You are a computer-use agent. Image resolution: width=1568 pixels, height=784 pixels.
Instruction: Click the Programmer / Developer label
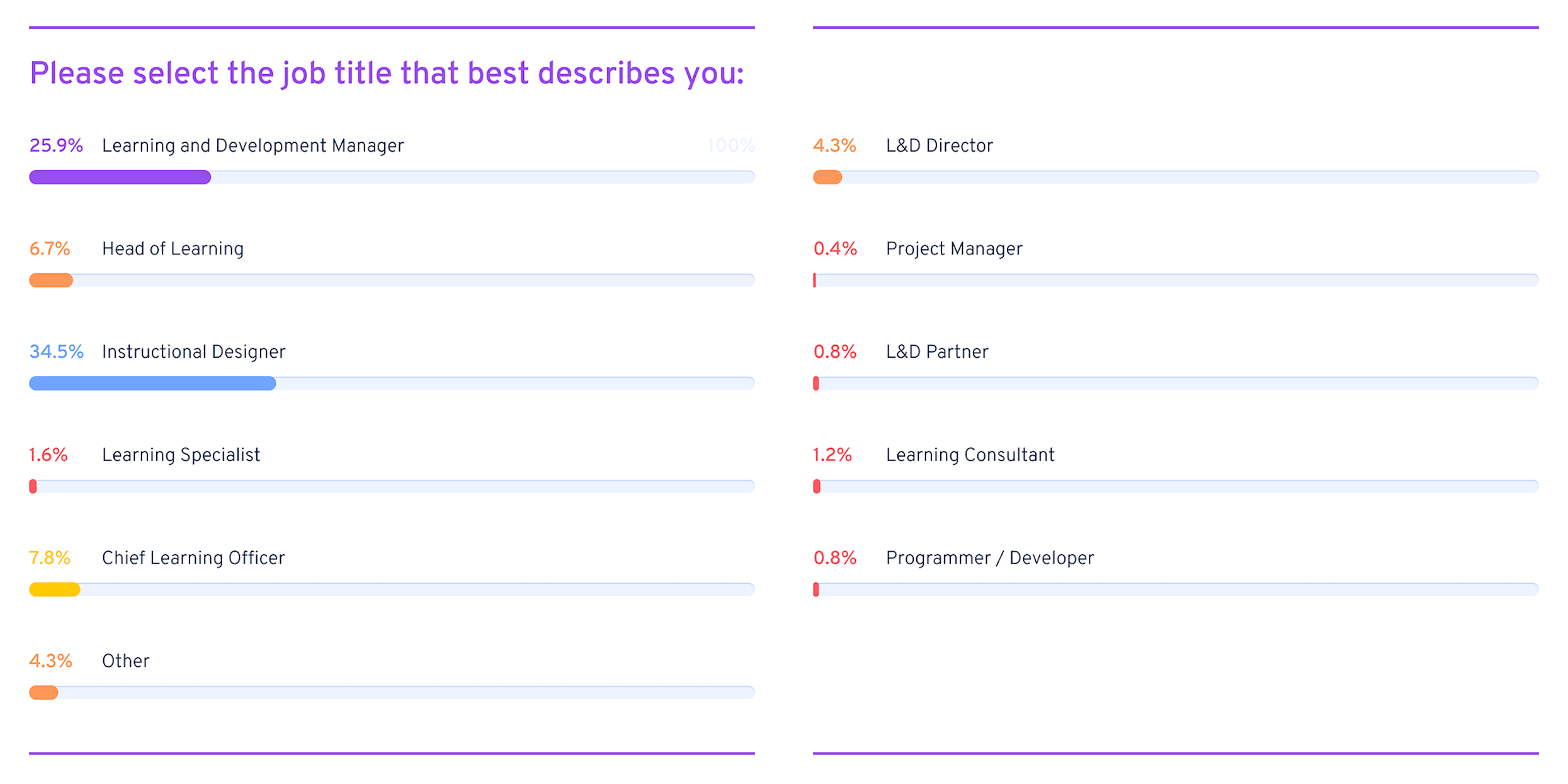pyautogui.click(x=990, y=558)
